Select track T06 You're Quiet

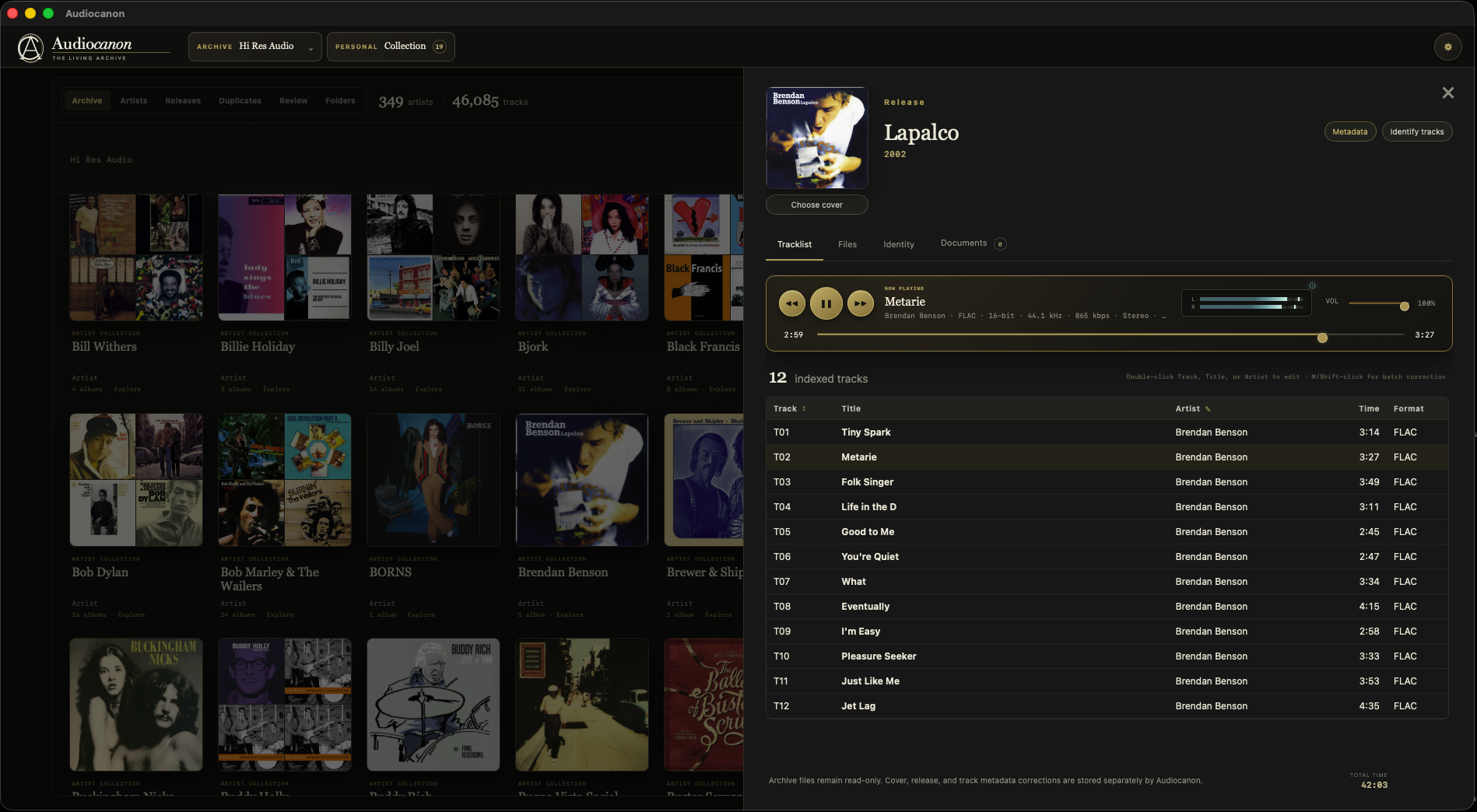pyautogui.click(x=1107, y=557)
